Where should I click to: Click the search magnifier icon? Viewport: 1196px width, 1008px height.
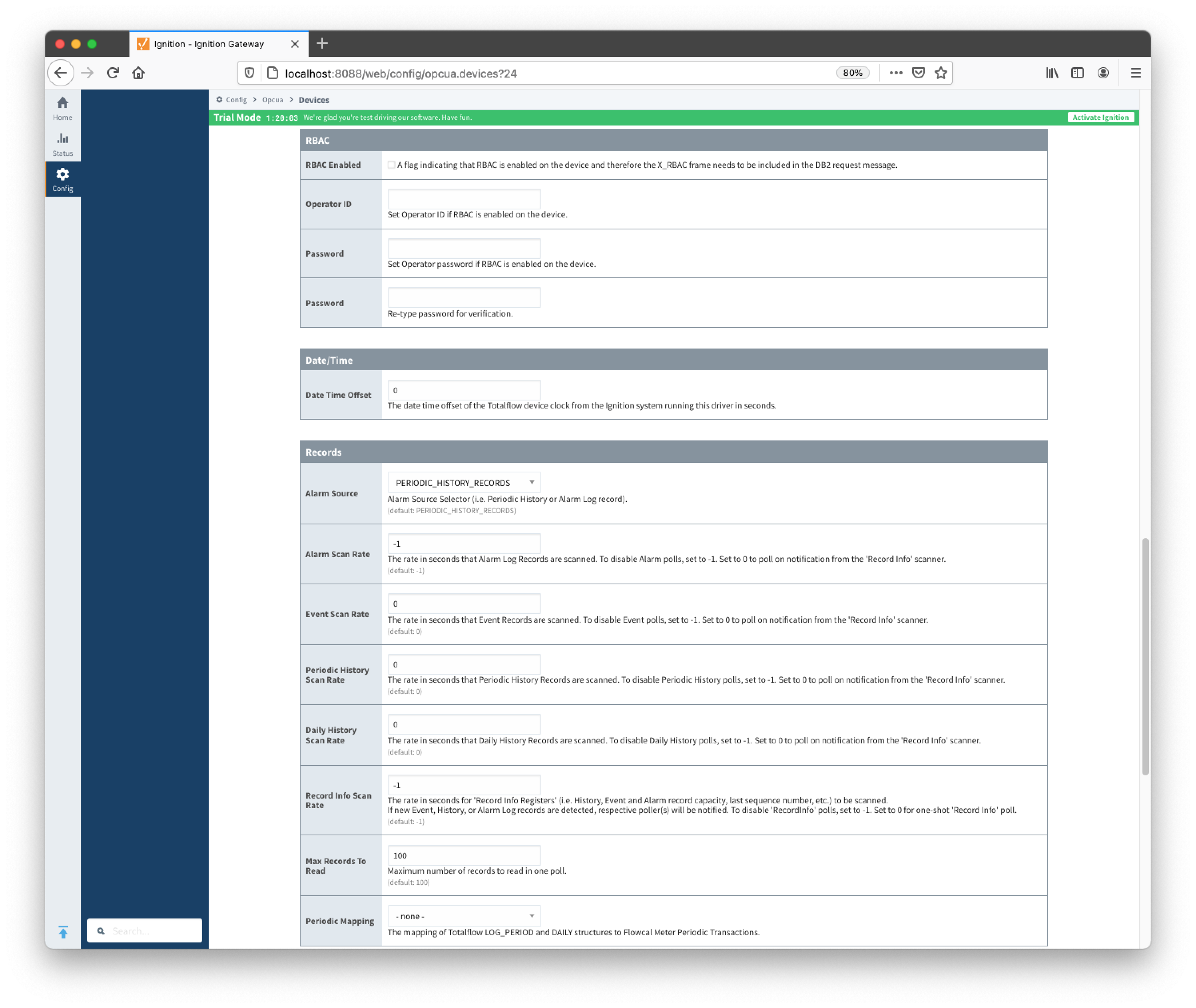(x=101, y=931)
